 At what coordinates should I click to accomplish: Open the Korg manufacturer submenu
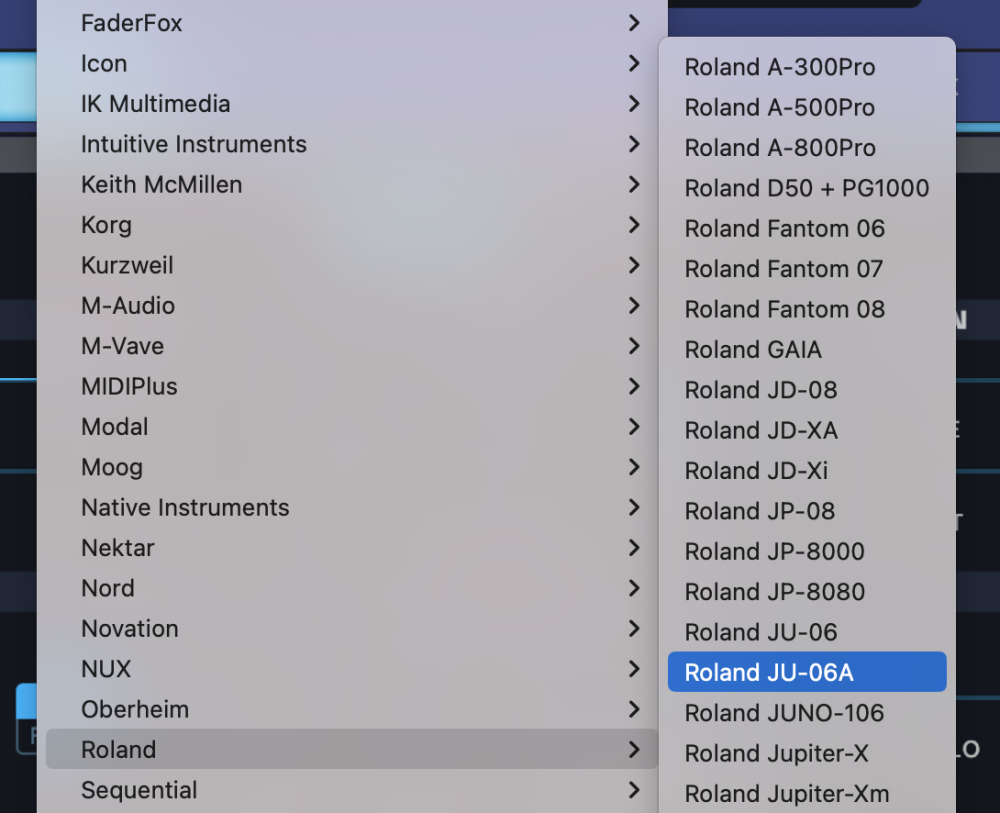(106, 225)
